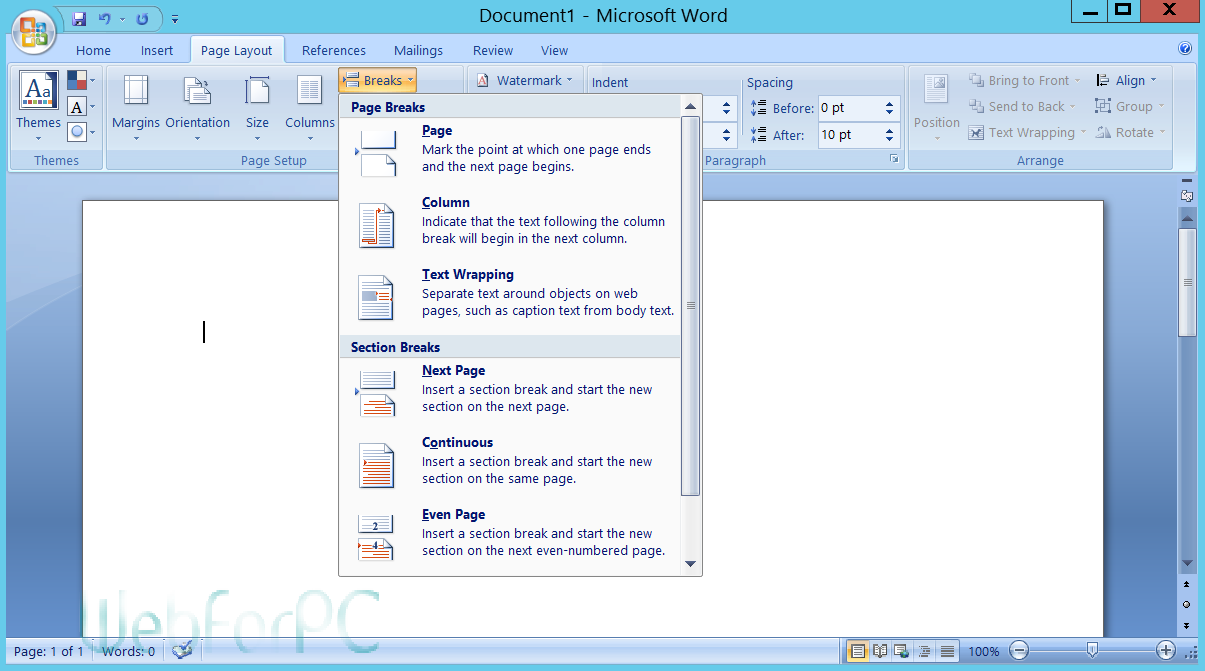Open Theme Colors dropdown
Viewport: 1205px width, 671px height.
[x=81, y=80]
